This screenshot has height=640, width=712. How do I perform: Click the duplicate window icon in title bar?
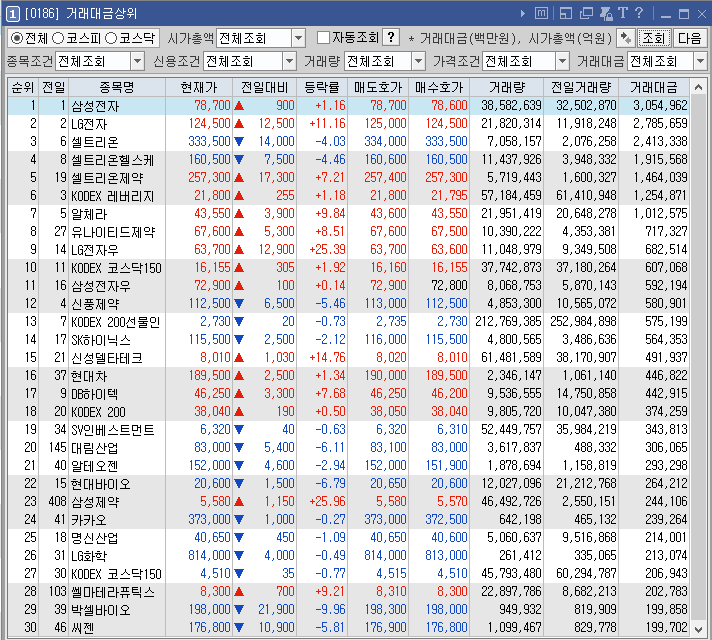click(586, 14)
